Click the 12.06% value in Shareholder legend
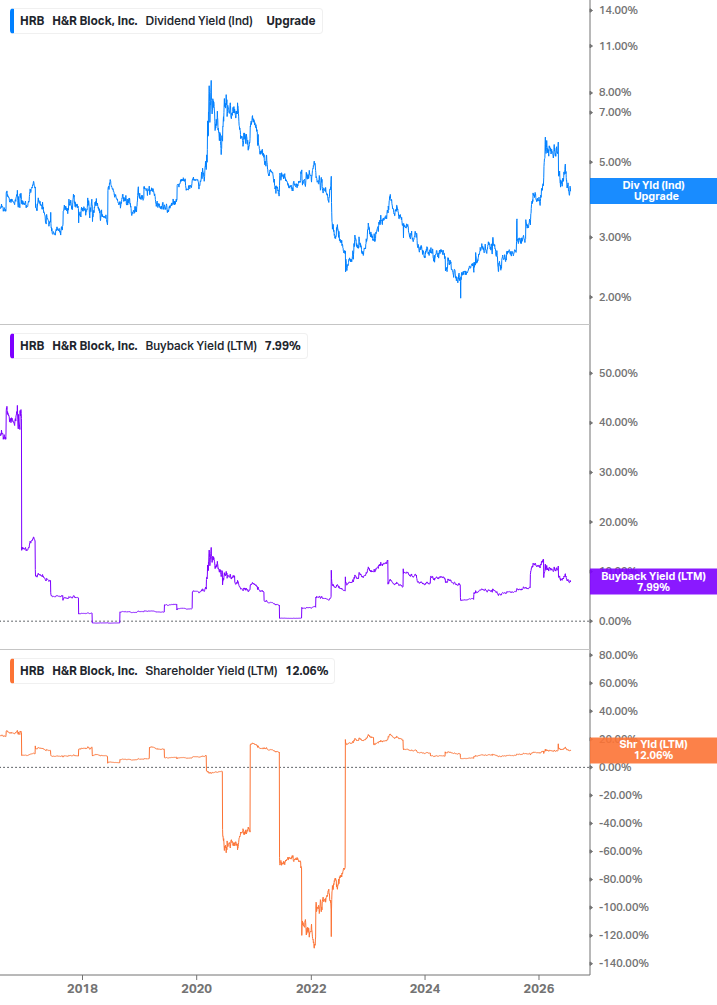This screenshot has width=717, height=1005. 307,671
